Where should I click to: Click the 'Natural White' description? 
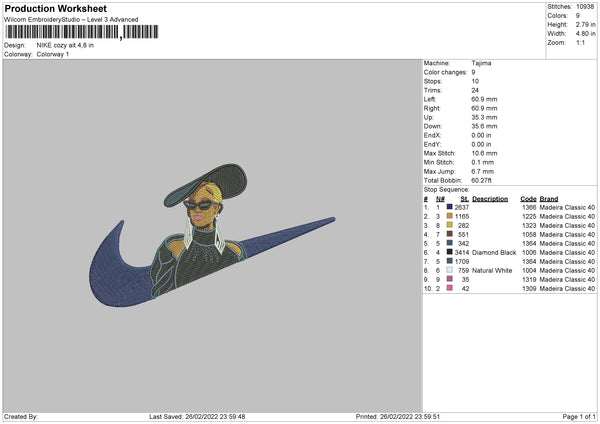click(492, 271)
